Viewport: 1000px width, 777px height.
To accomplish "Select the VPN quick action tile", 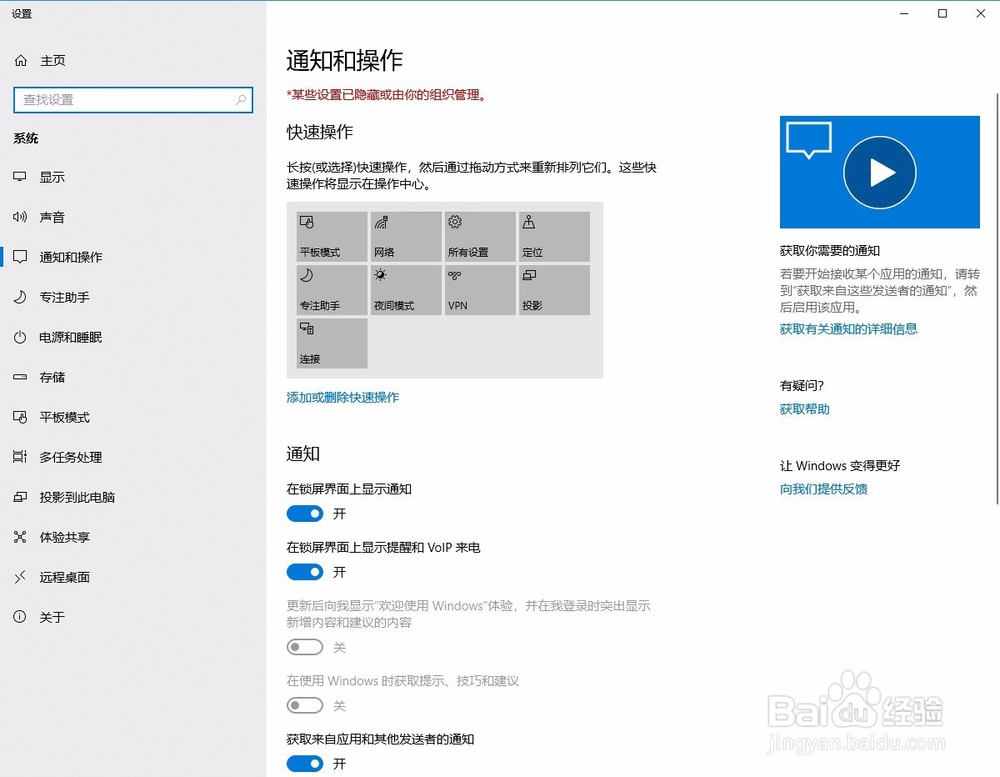I will (x=480, y=290).
